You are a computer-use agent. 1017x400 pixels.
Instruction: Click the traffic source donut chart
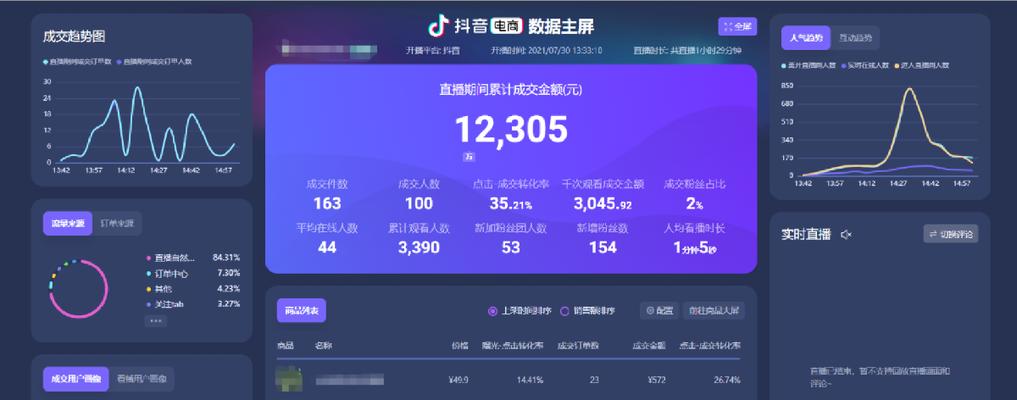[x=78, y=288]
